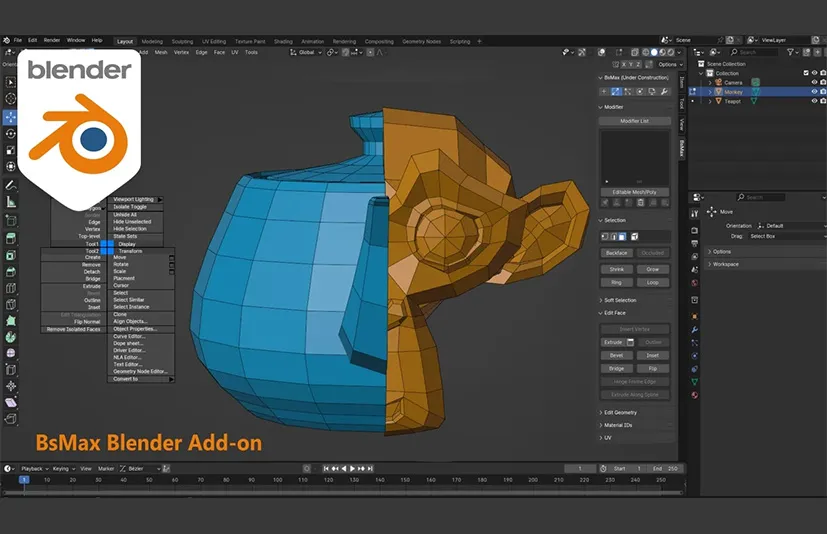The width and height of the screenshot is (827, 534).
Task: Click the Inset button in Edit Face
Action: pyautogui.click(x=652, y=356)
